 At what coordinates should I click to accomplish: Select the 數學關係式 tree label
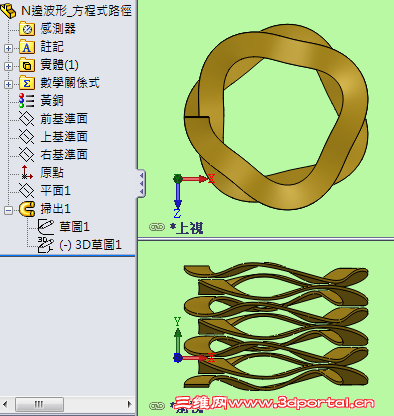[70, 83]
